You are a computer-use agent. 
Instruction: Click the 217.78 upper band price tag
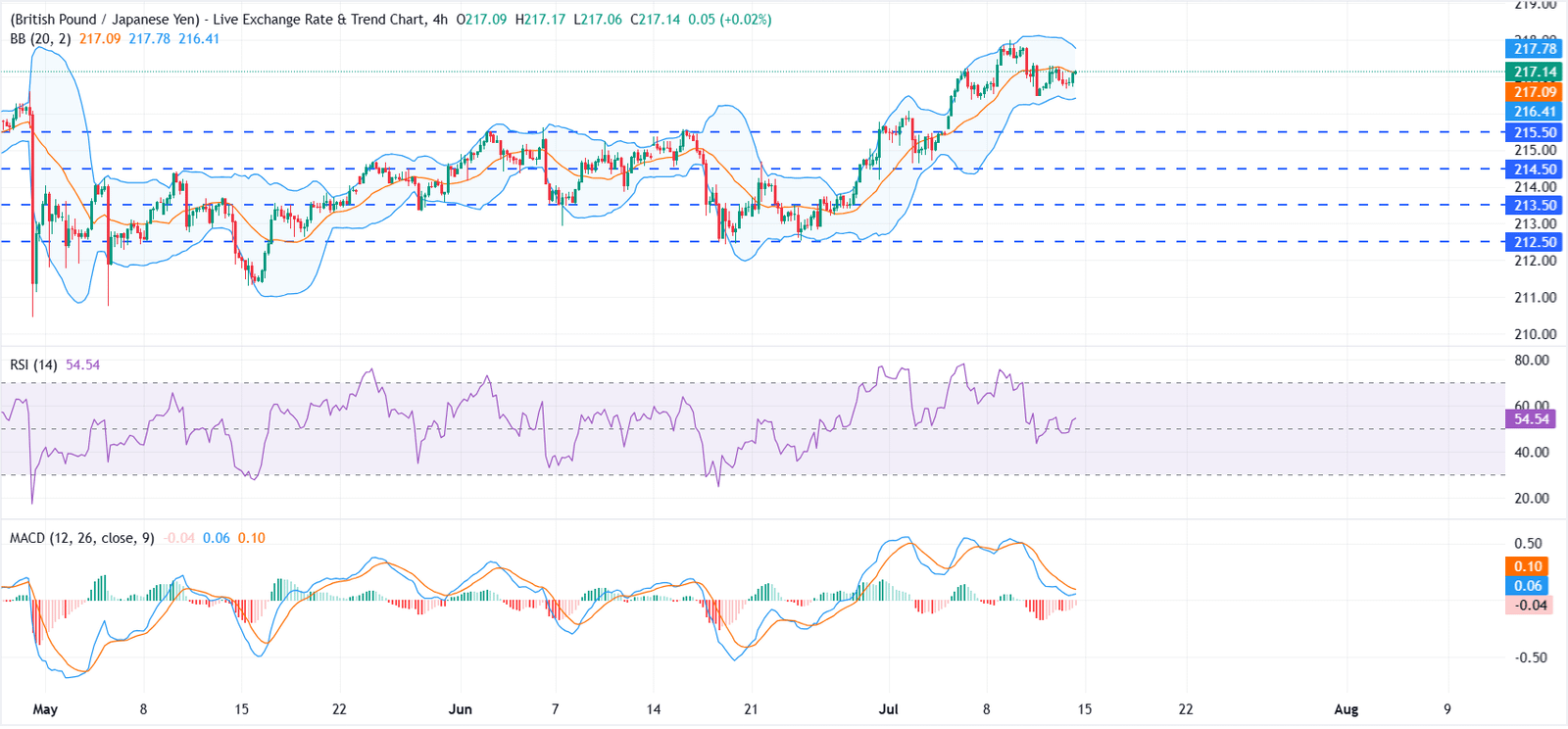(1534, 49)
